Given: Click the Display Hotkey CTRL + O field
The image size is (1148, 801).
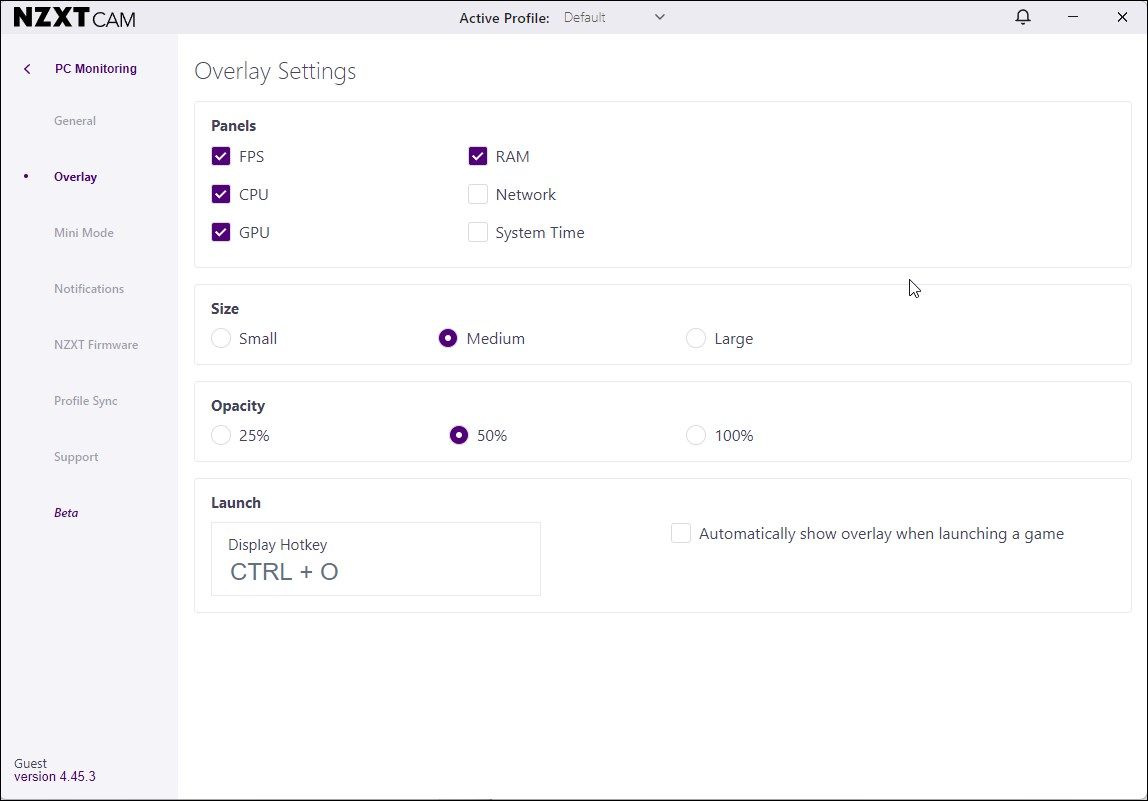Looking at the screenshot, I should pos(375,559).
